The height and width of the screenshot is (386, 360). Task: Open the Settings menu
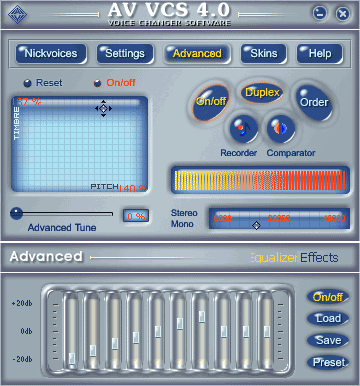point(125,54)
